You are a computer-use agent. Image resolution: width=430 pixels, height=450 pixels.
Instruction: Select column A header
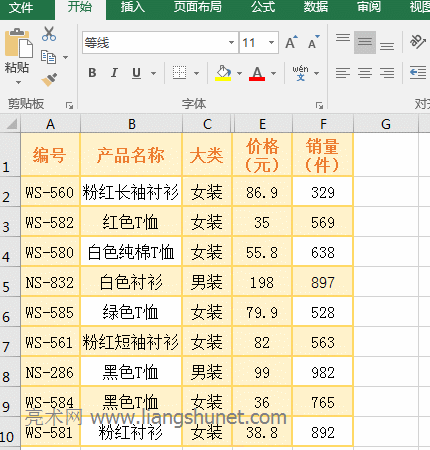coord(50,124)
